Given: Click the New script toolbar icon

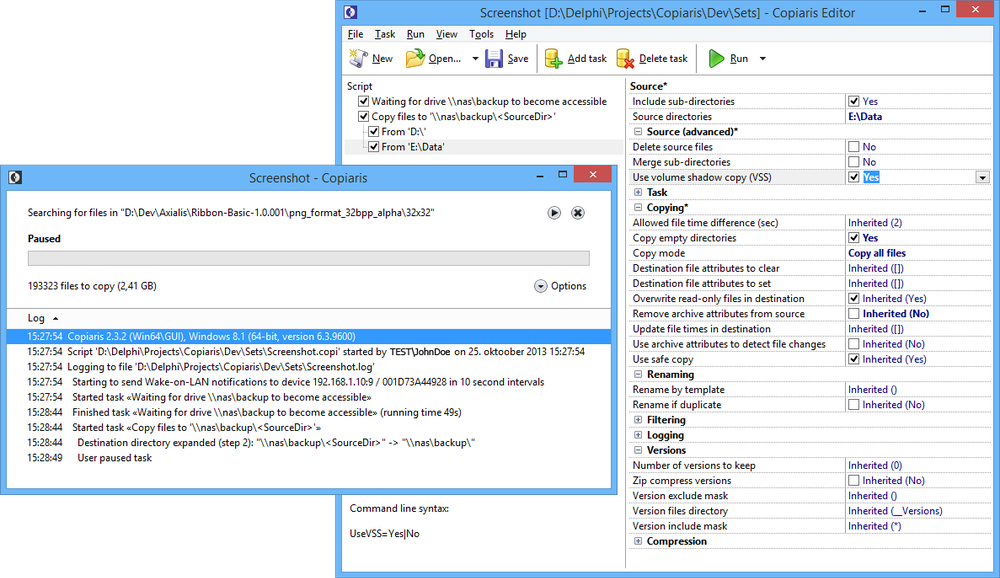Looking at the screenshot, I should pos(358,58).
